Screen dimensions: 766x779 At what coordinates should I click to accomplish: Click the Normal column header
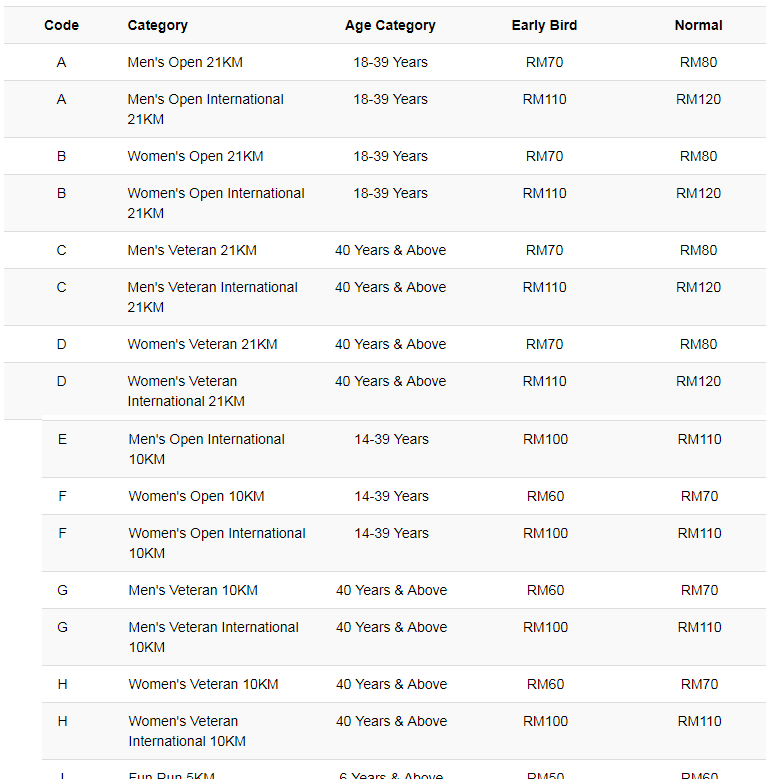click(x=698, y=25)
